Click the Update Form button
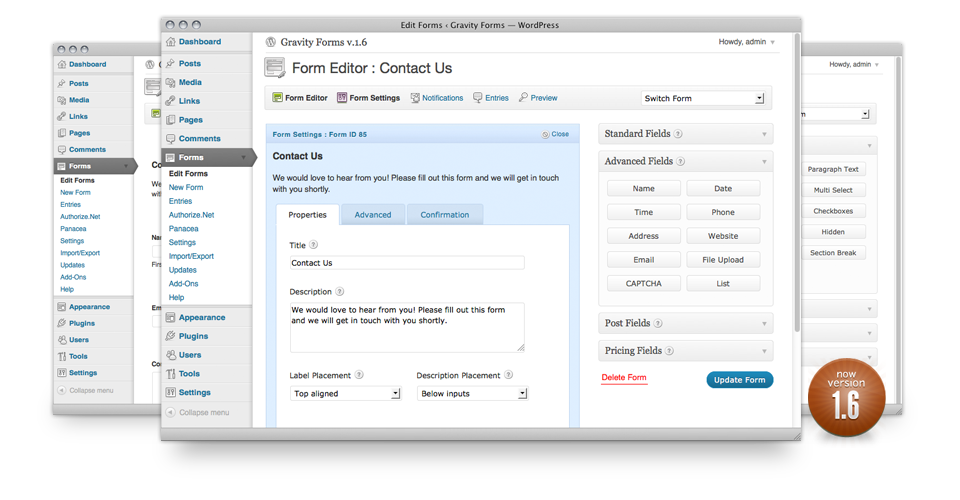960x500 pixels. click(x=739, y=380)
